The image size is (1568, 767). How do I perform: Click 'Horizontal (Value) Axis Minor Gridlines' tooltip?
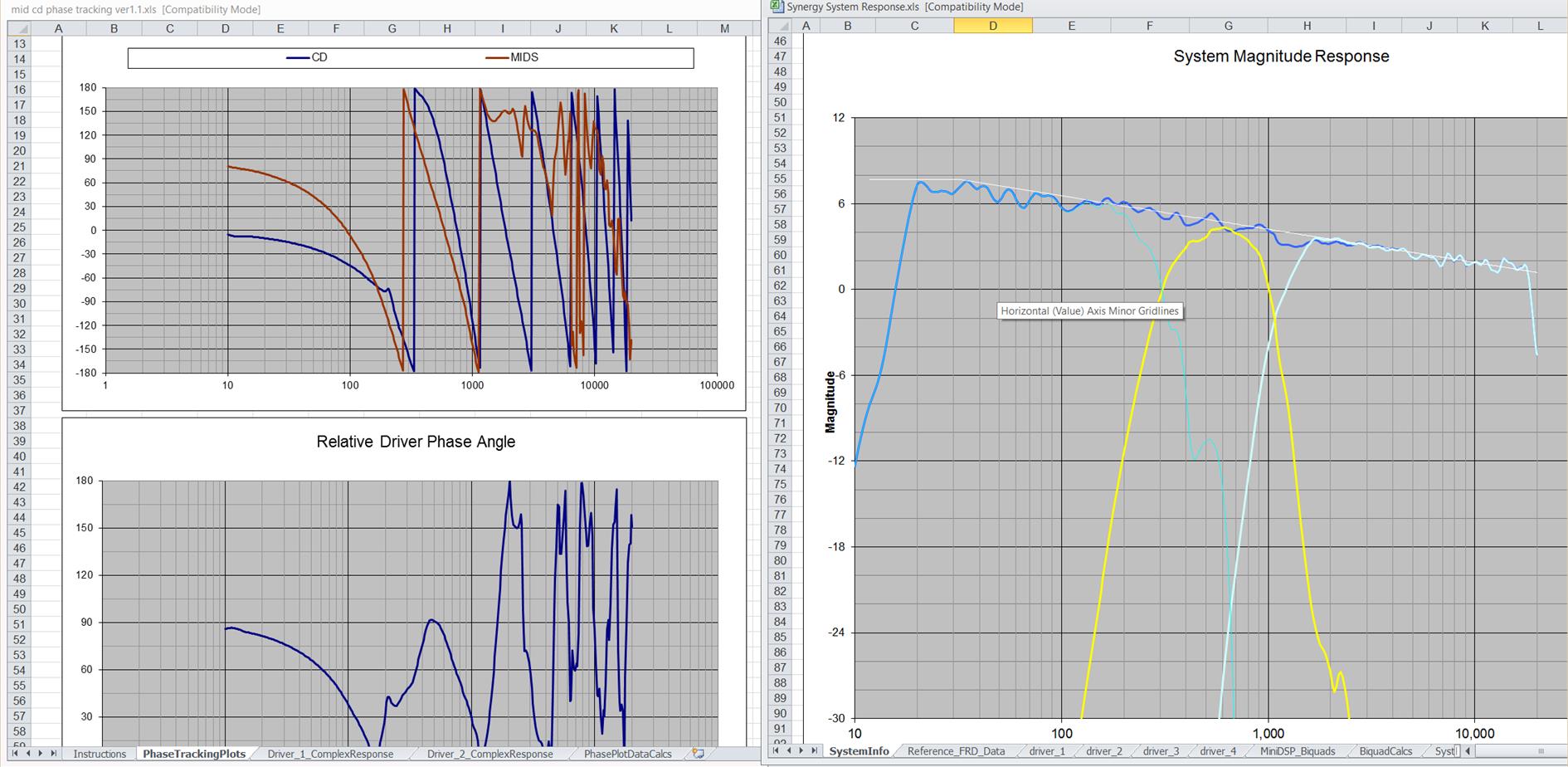[1089, 311]
